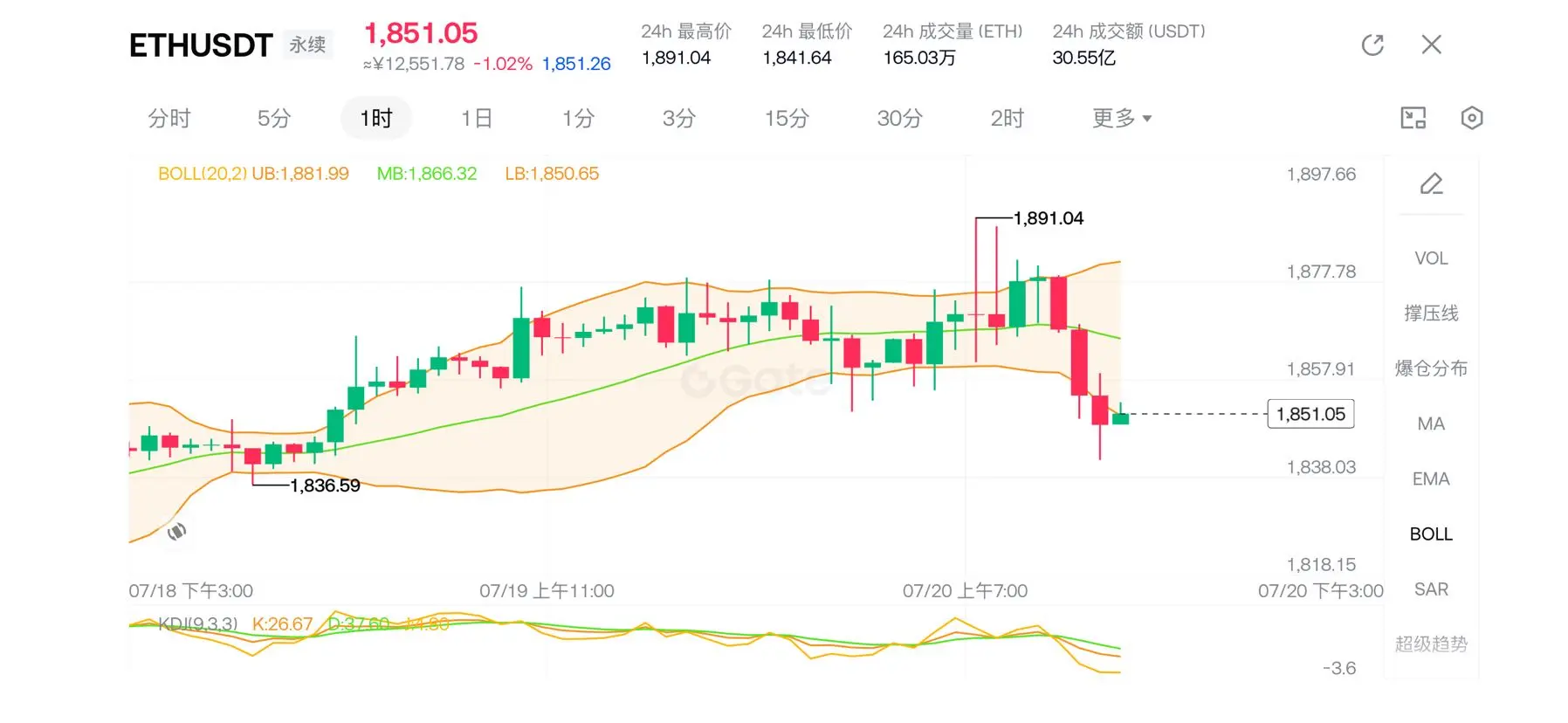Click the 24h 最低价 value 1,841.64
Image resolution: width=1568 pixels, height=723 pixels.
coord(796,58)
